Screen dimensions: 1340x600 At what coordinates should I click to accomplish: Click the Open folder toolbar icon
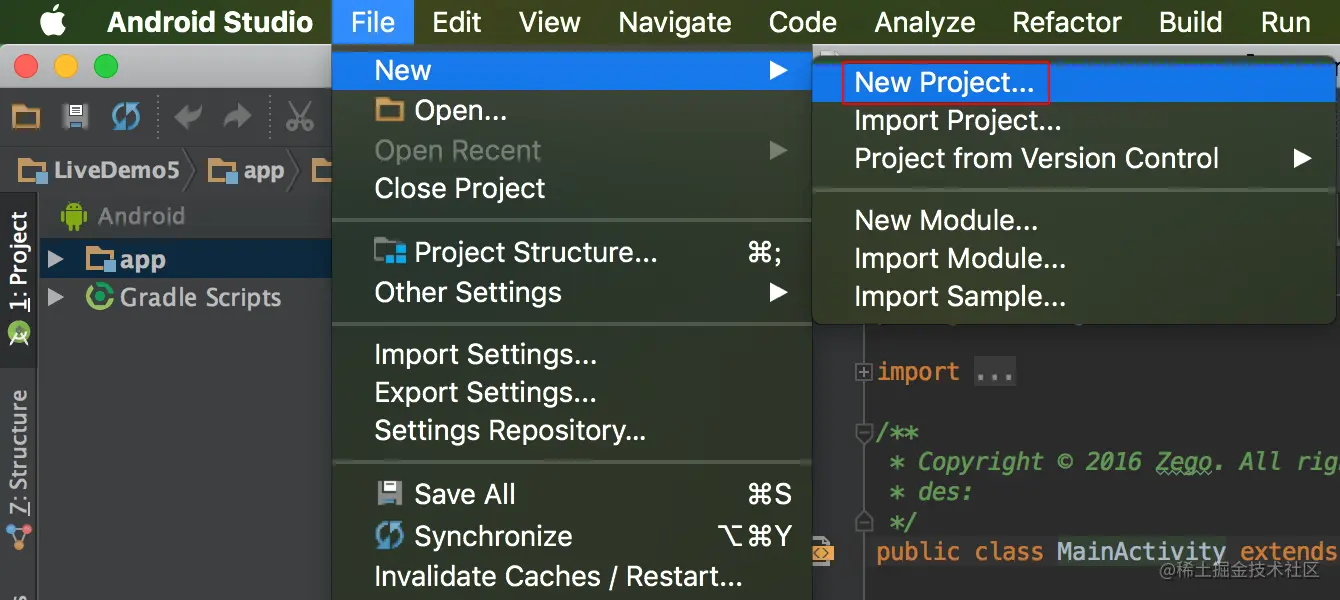26,117
